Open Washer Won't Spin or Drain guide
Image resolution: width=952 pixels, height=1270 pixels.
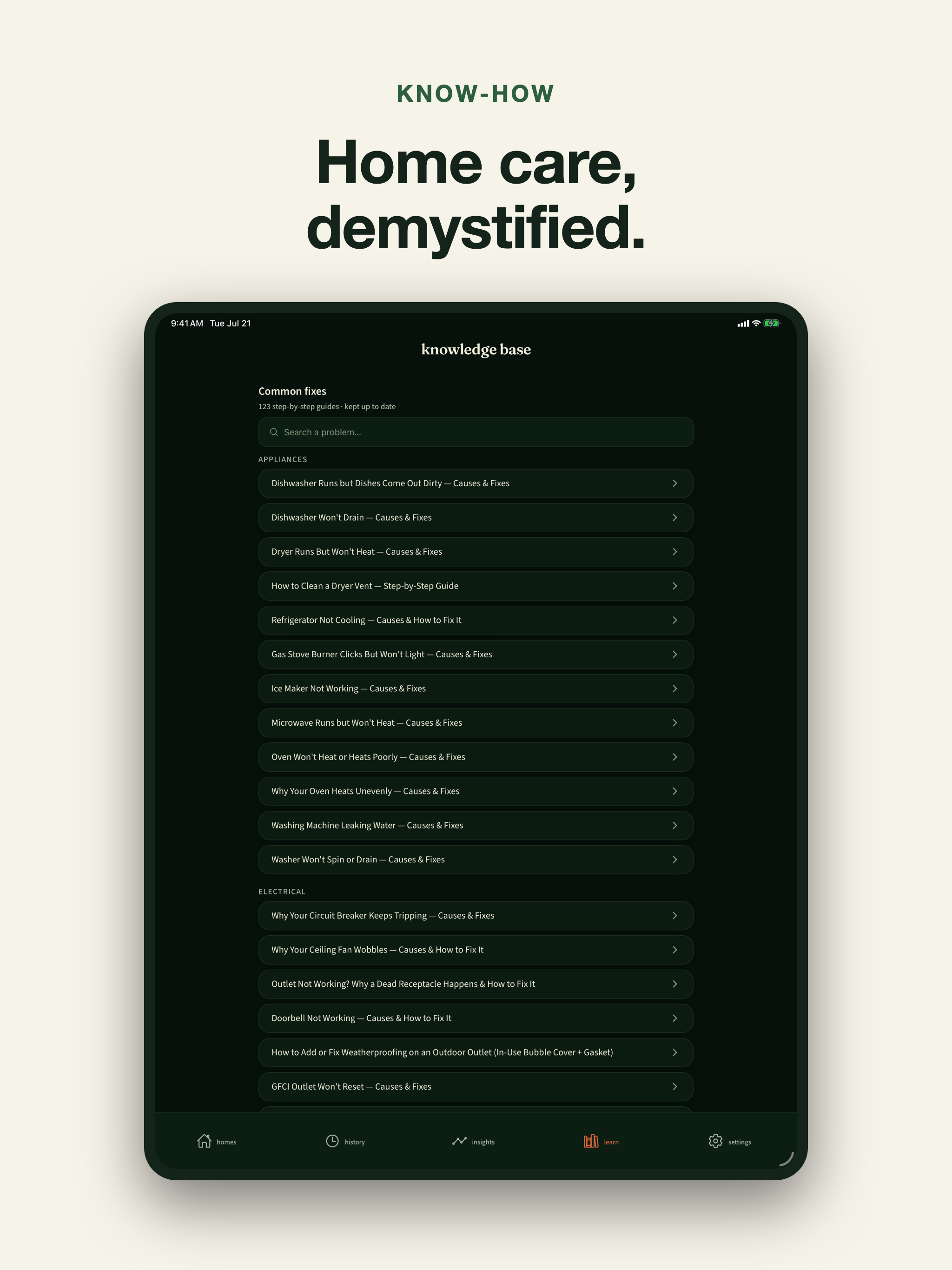[x=476, y=860]
